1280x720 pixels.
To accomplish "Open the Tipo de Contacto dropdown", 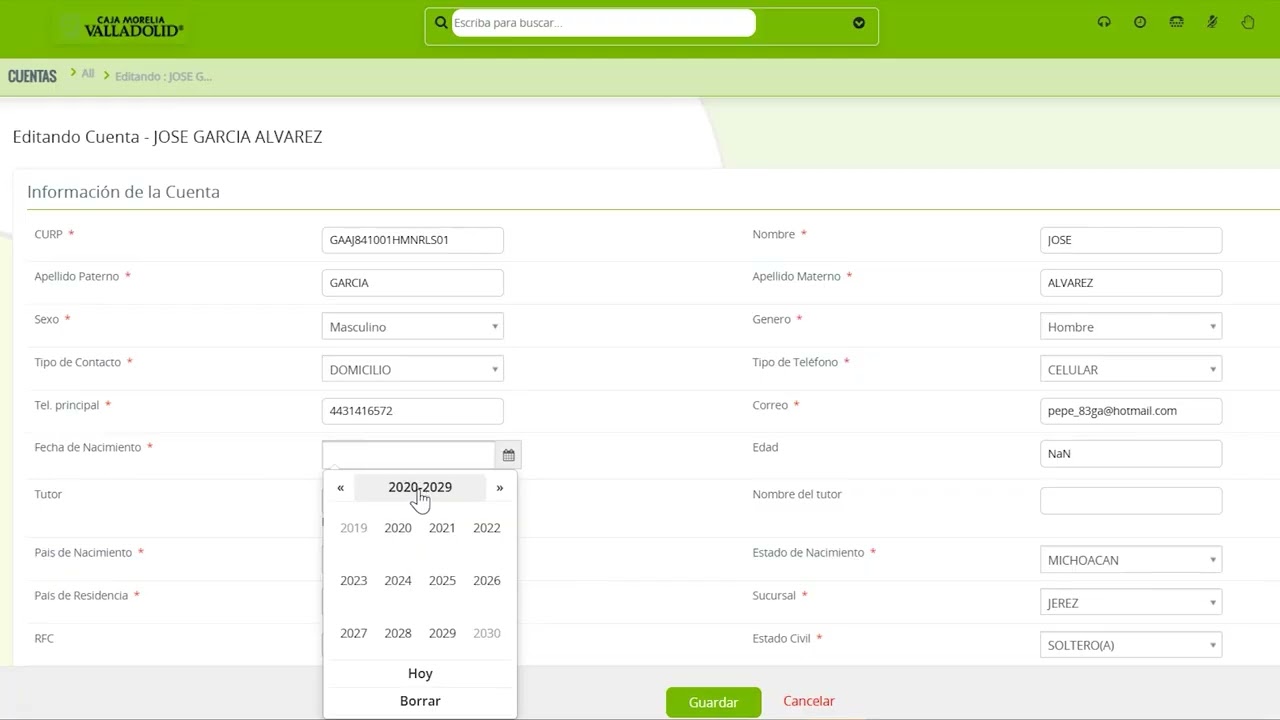I will (x=412, y=369).
